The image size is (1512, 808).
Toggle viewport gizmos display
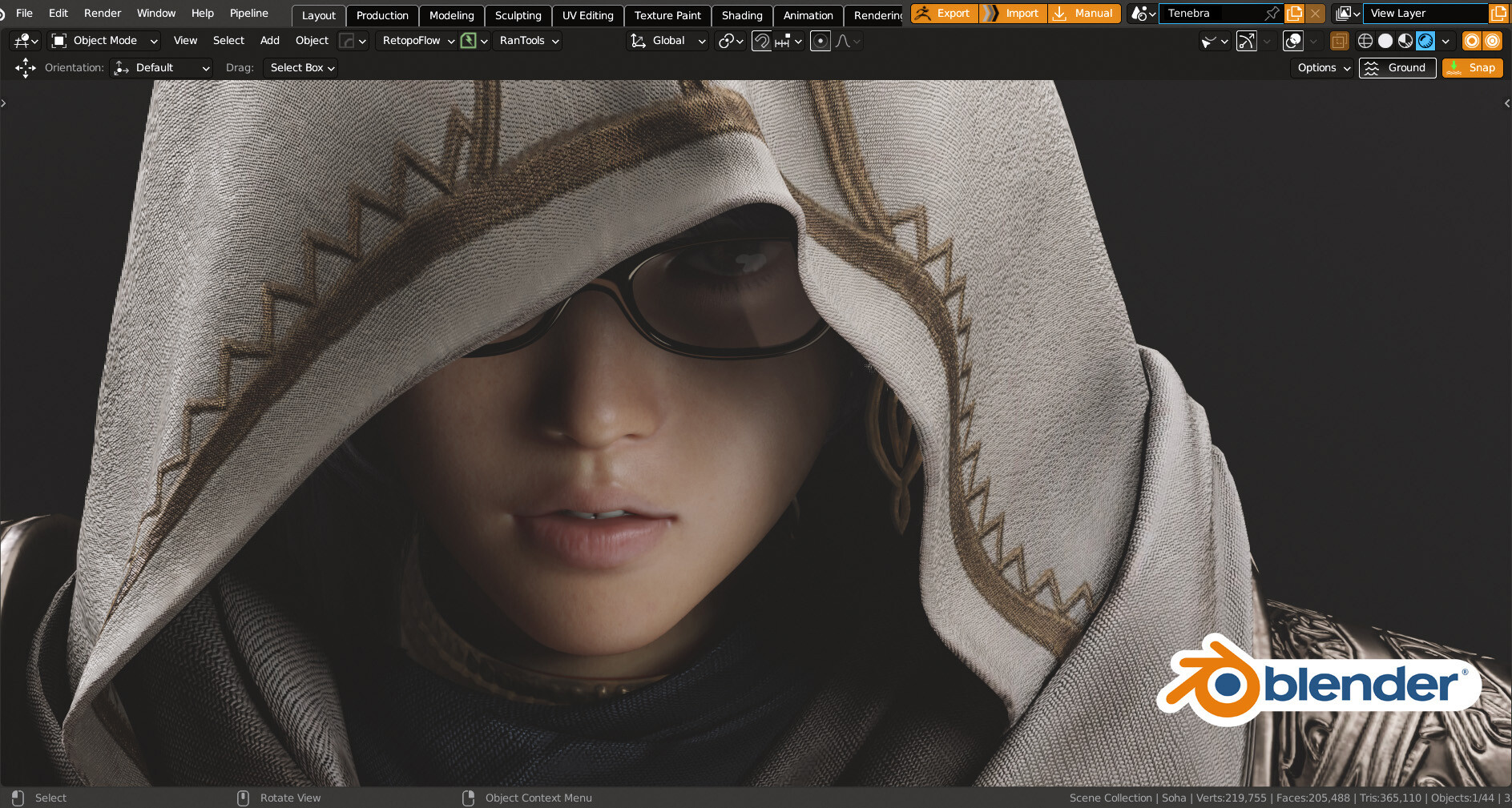click(x=1246, y=41)
